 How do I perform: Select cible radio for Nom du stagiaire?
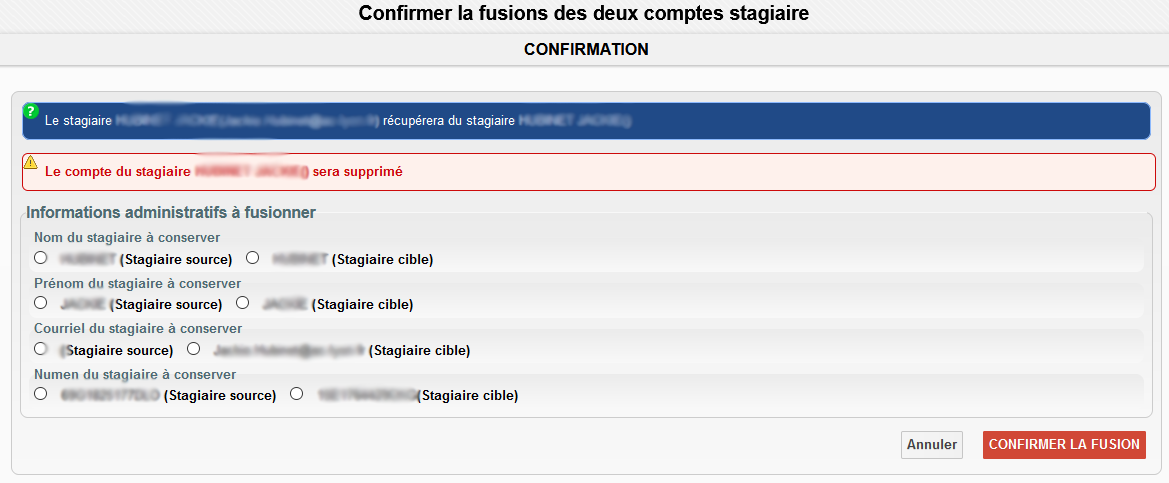click(253, 258)
